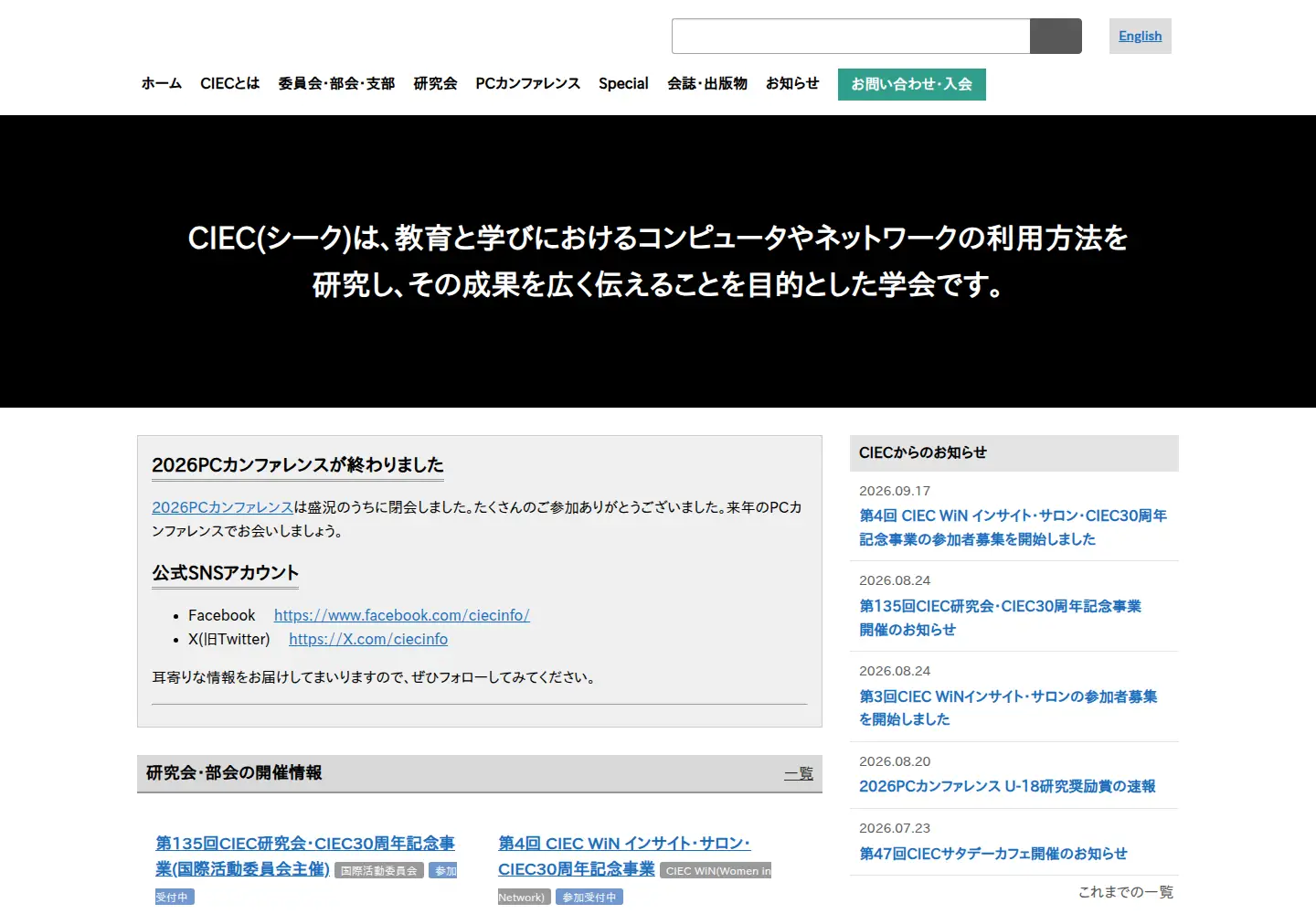Open 委員会・部会・支部 menu item
The image size is (1316, 914).
pyautogui.click(x=336, y=83)
